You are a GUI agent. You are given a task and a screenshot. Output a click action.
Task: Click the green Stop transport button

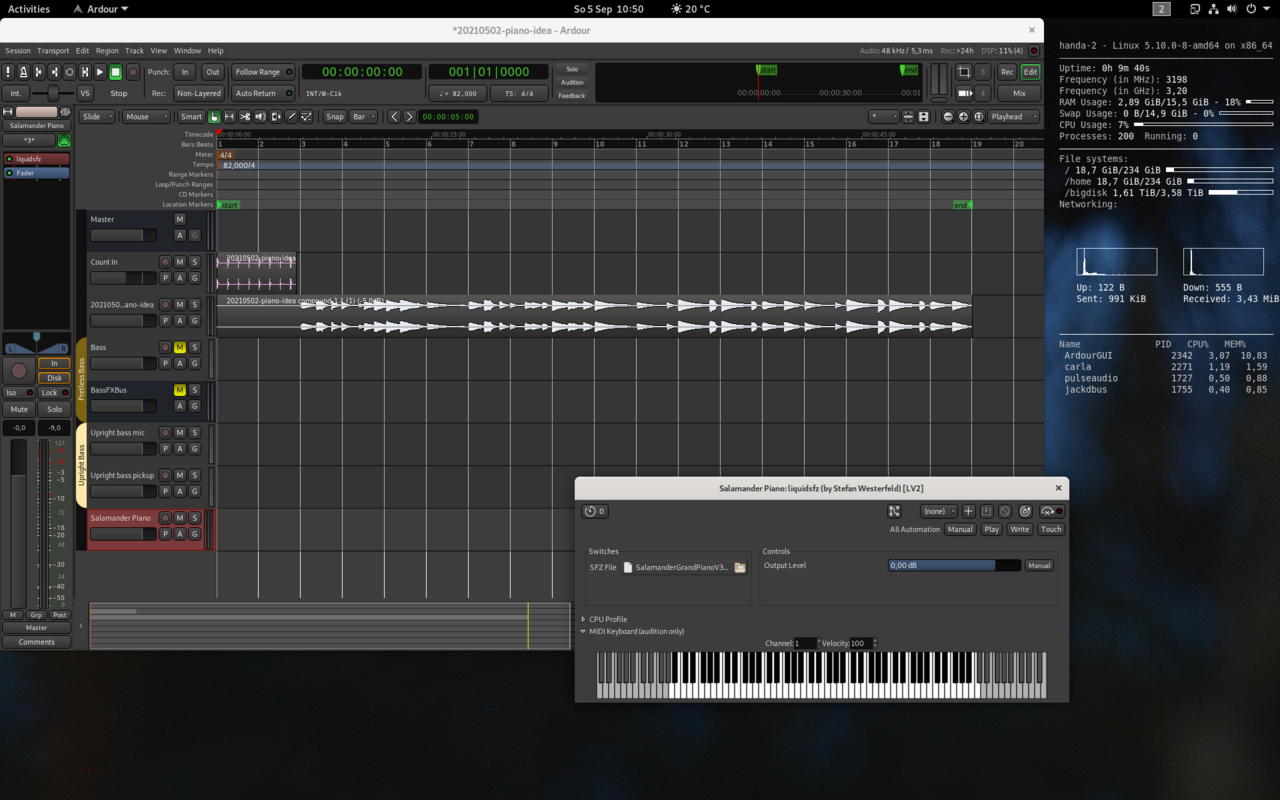[116, 72]
